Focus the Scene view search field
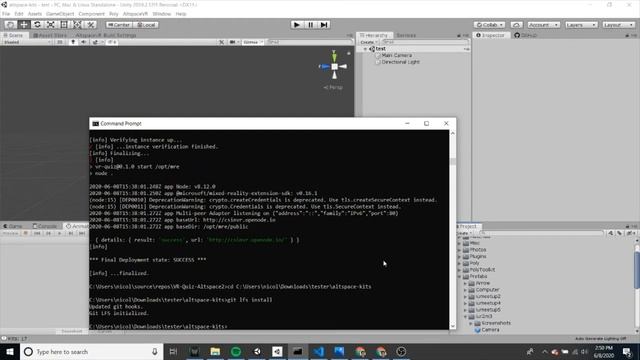The image size is (640, 360). pos(310,42)
